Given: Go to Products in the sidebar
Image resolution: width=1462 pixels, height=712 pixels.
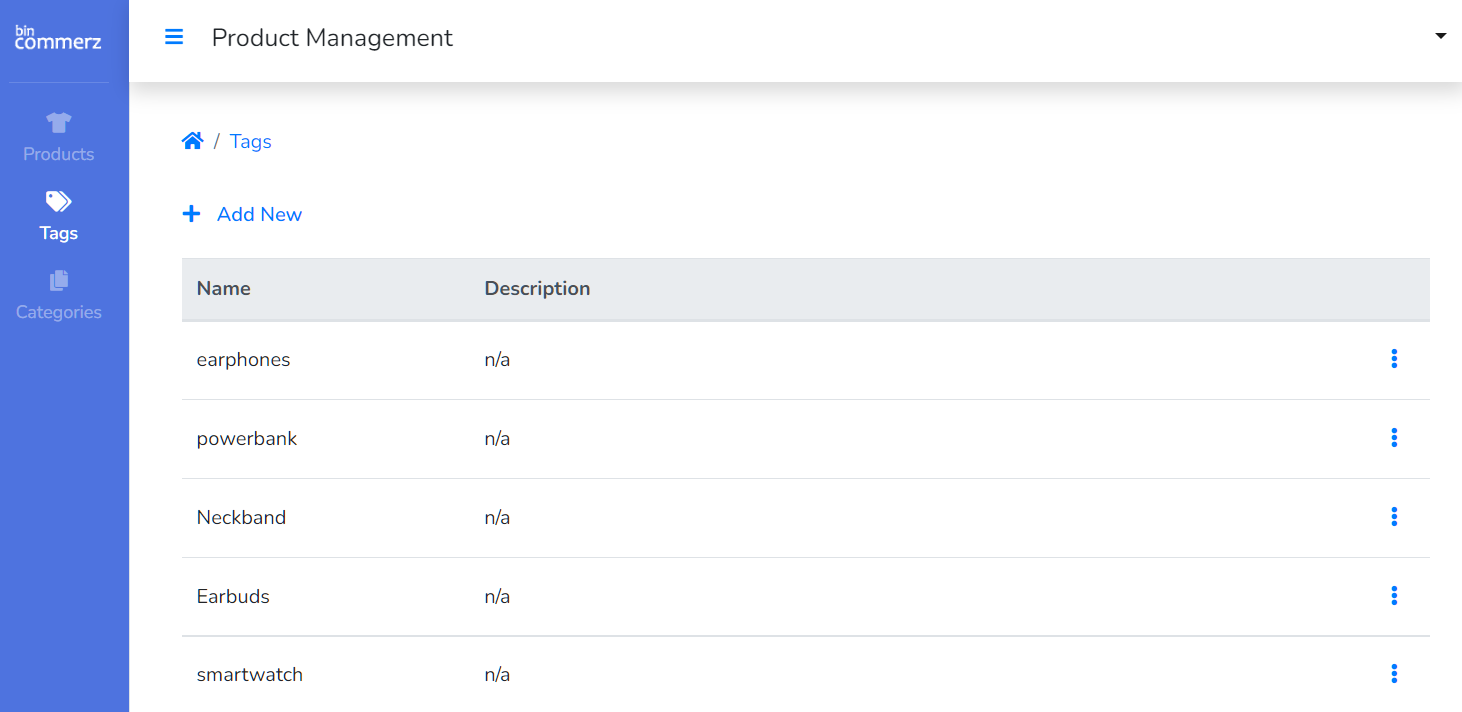Looking at the screenshot, I should click(59, 154).
